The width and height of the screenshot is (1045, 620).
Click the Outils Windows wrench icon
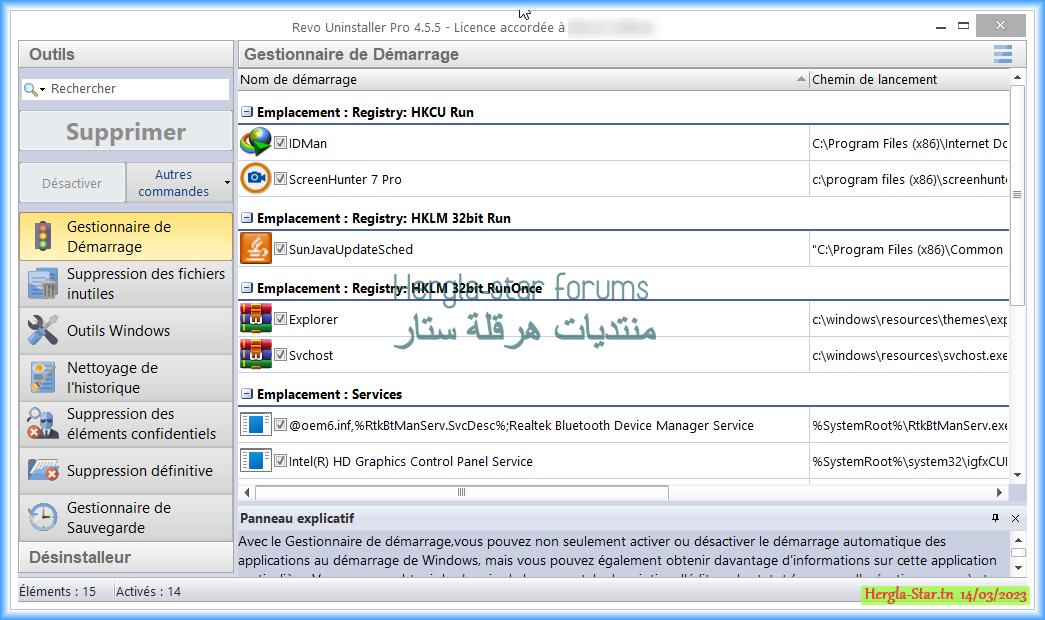tap(43, 330)
